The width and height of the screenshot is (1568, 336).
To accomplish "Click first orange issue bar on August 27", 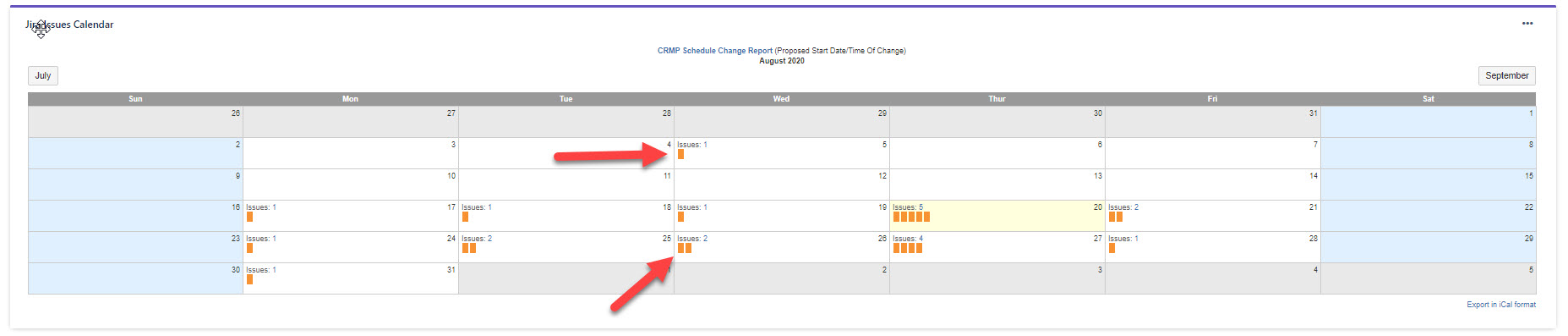I will (896, 248).
